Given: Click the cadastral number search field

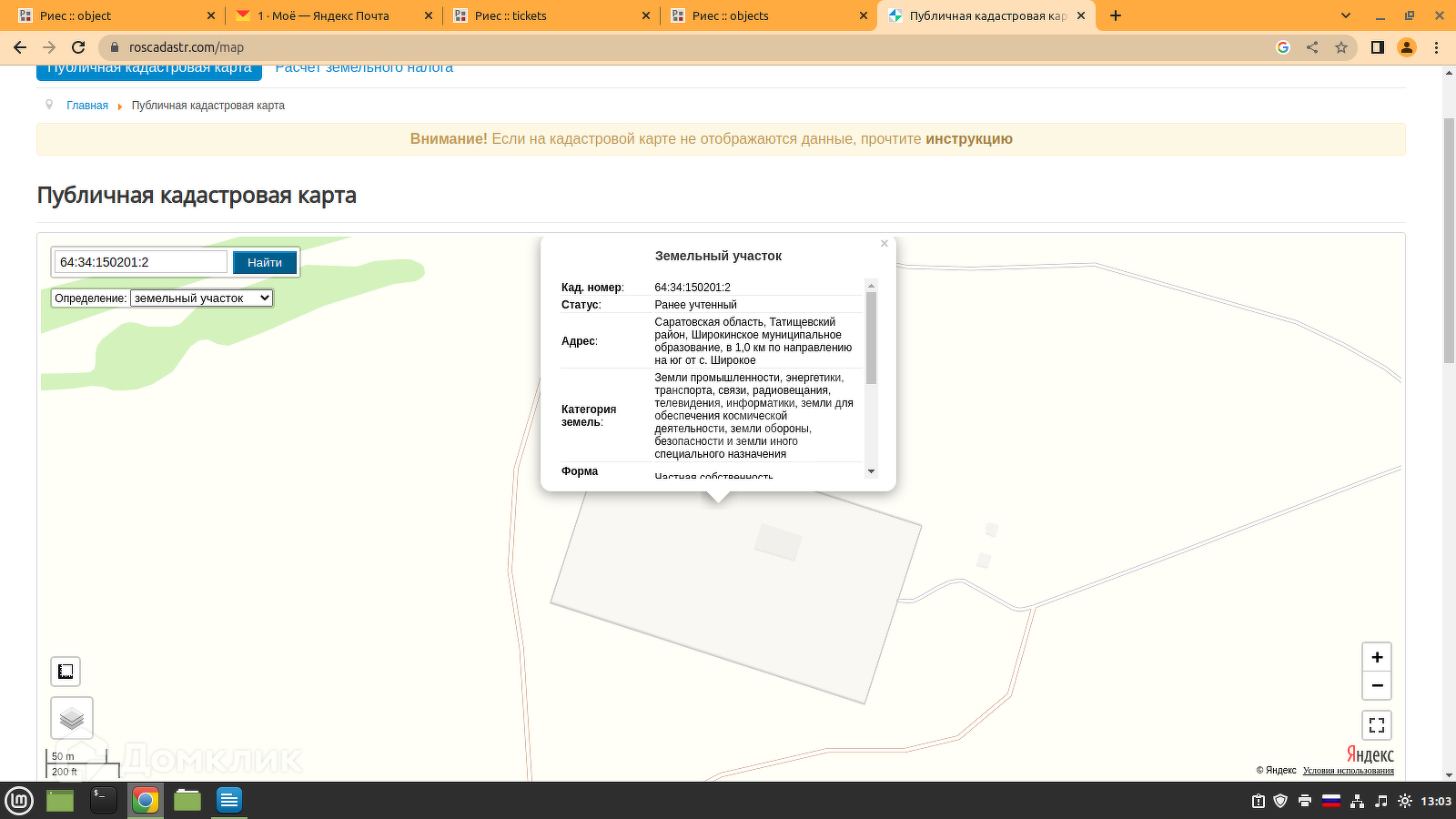Looking at the screenshot, I should pos(141,262).
